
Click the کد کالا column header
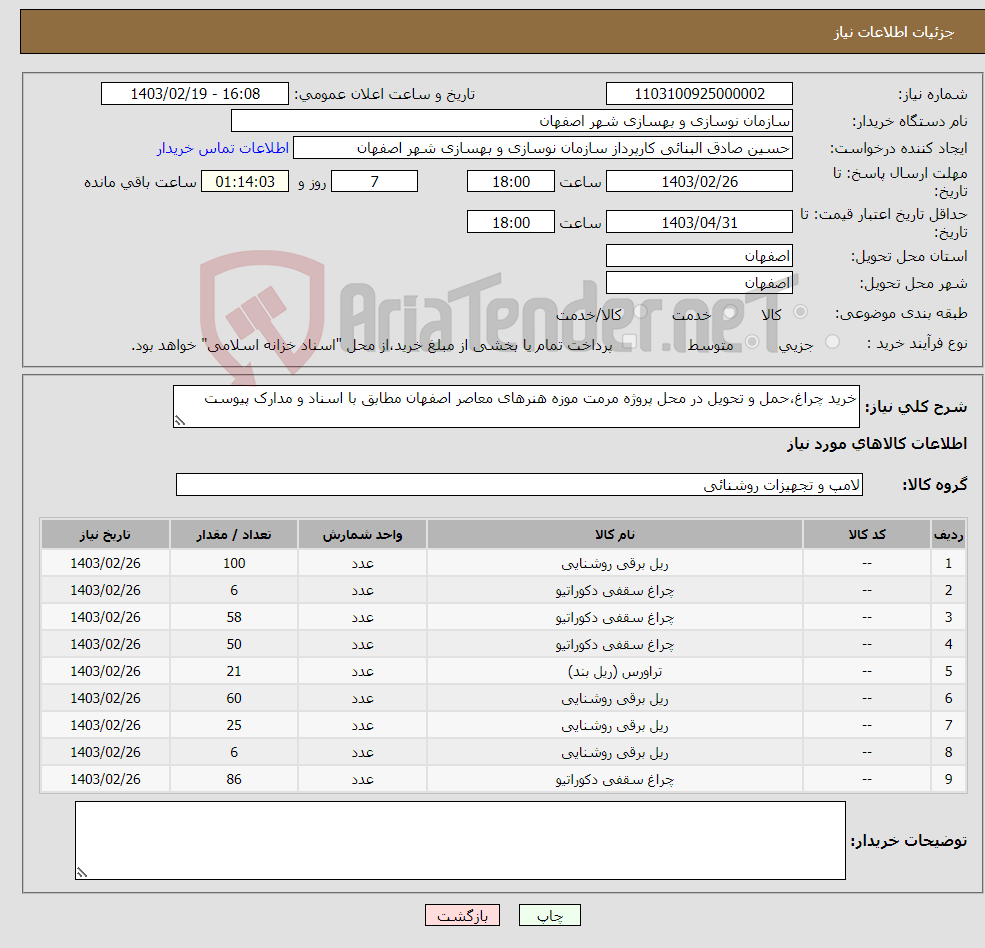click(x=867, y=535)
